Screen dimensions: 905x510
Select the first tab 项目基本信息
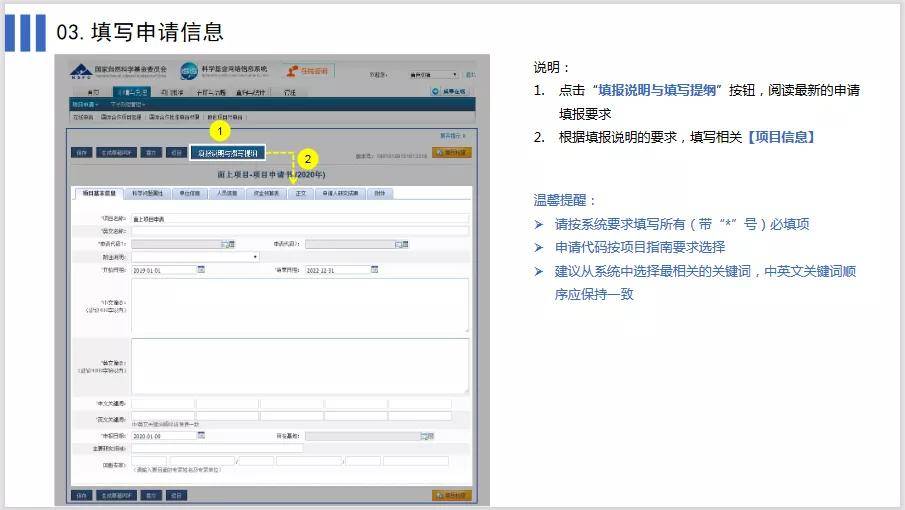[x=97, y=193]
